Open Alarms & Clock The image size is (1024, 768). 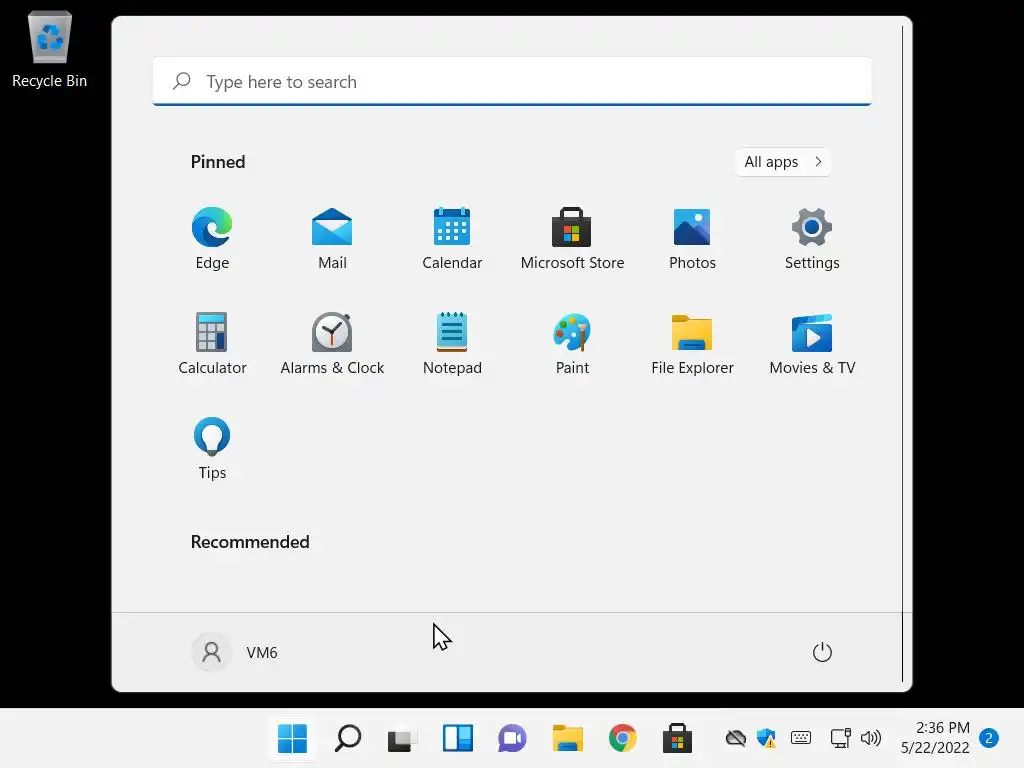point(332,344)
